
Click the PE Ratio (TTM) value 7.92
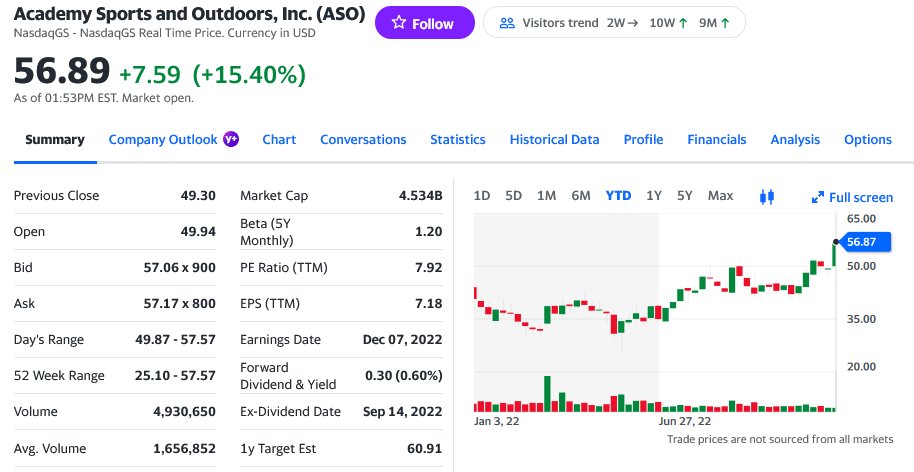coord(428,267)
